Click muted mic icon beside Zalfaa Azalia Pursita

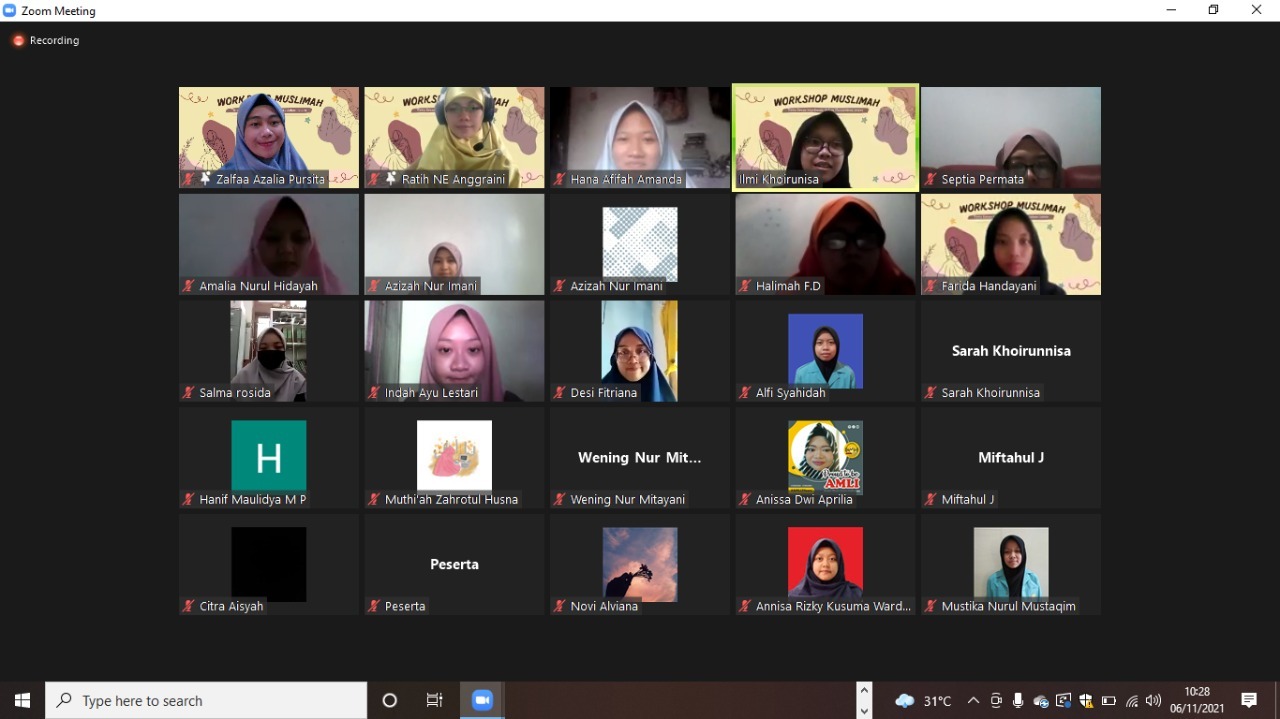click(188, 179)
